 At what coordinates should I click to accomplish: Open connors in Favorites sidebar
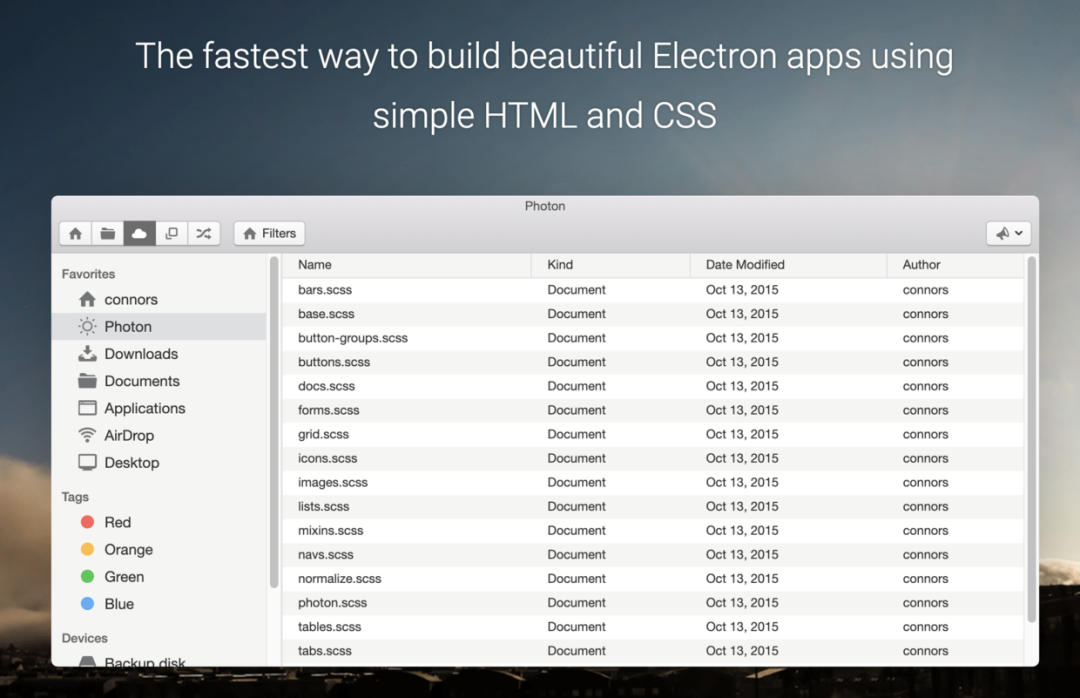[159, 300]
